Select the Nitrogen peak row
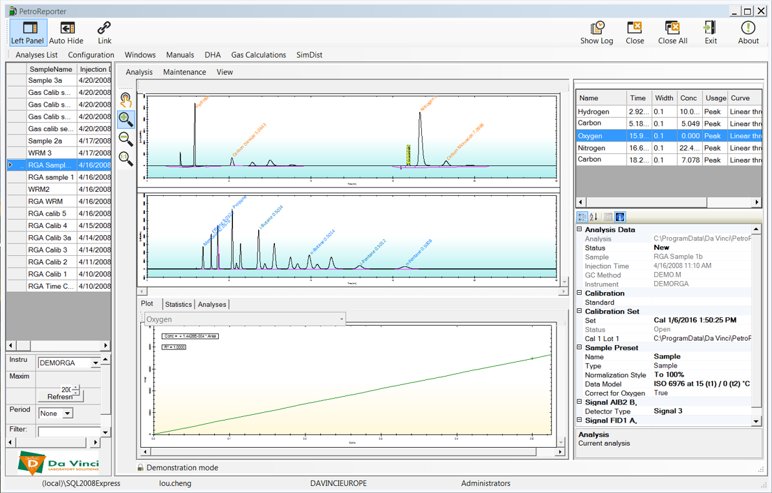 [x=669, y=148]
